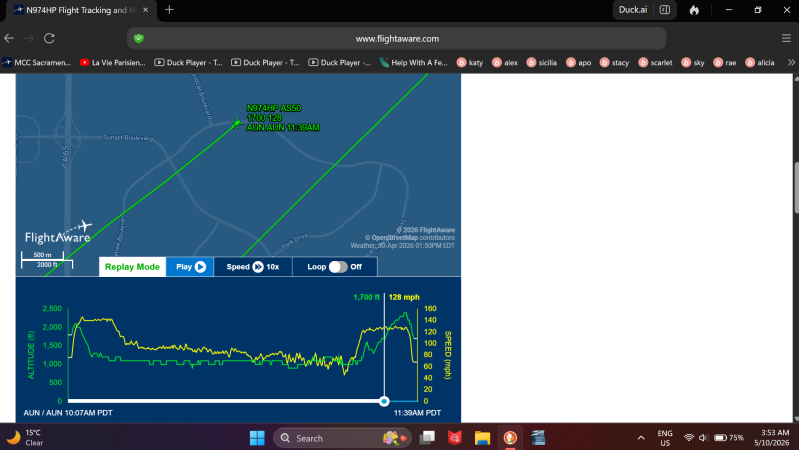
Task: Change the replay Speed 10x setting
Action: point(253,267)
